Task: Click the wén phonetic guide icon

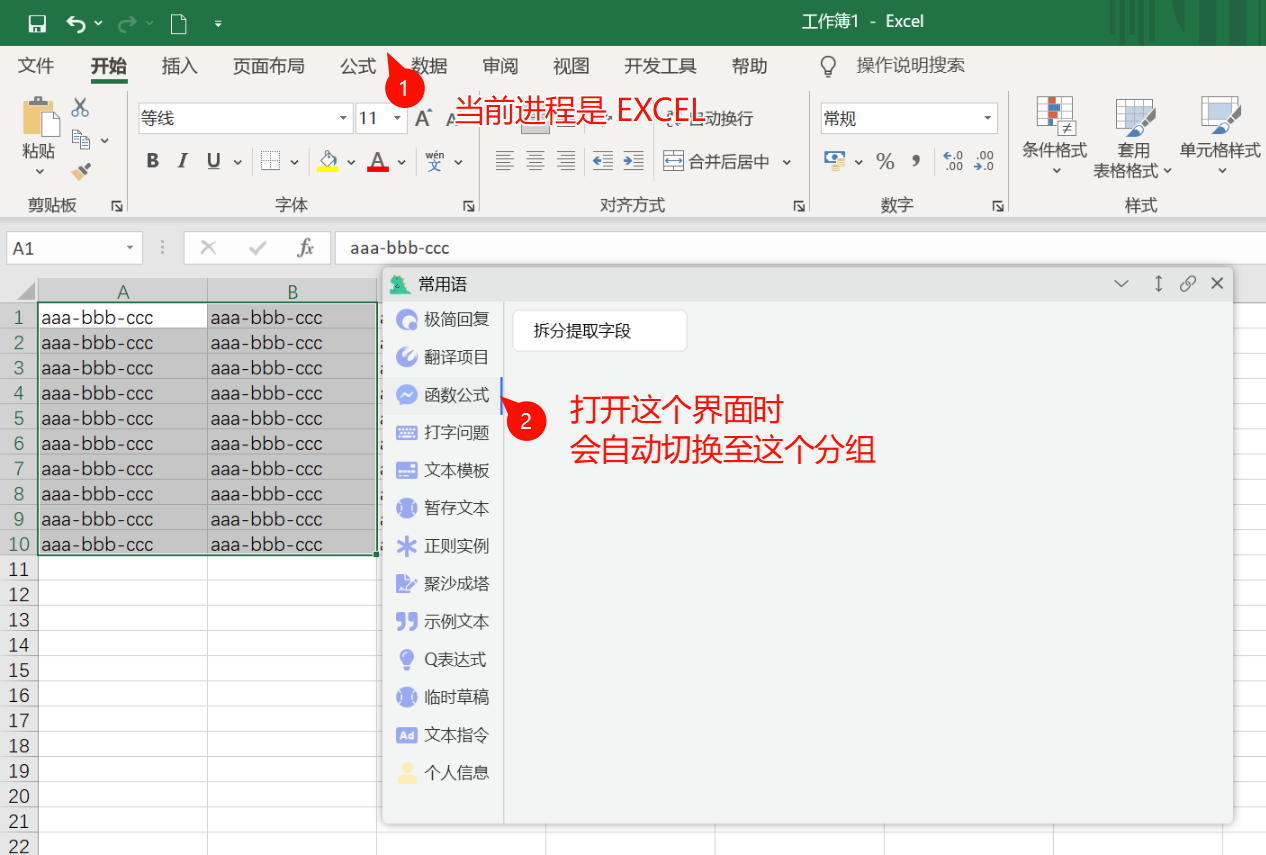Action: coord(435,161)
